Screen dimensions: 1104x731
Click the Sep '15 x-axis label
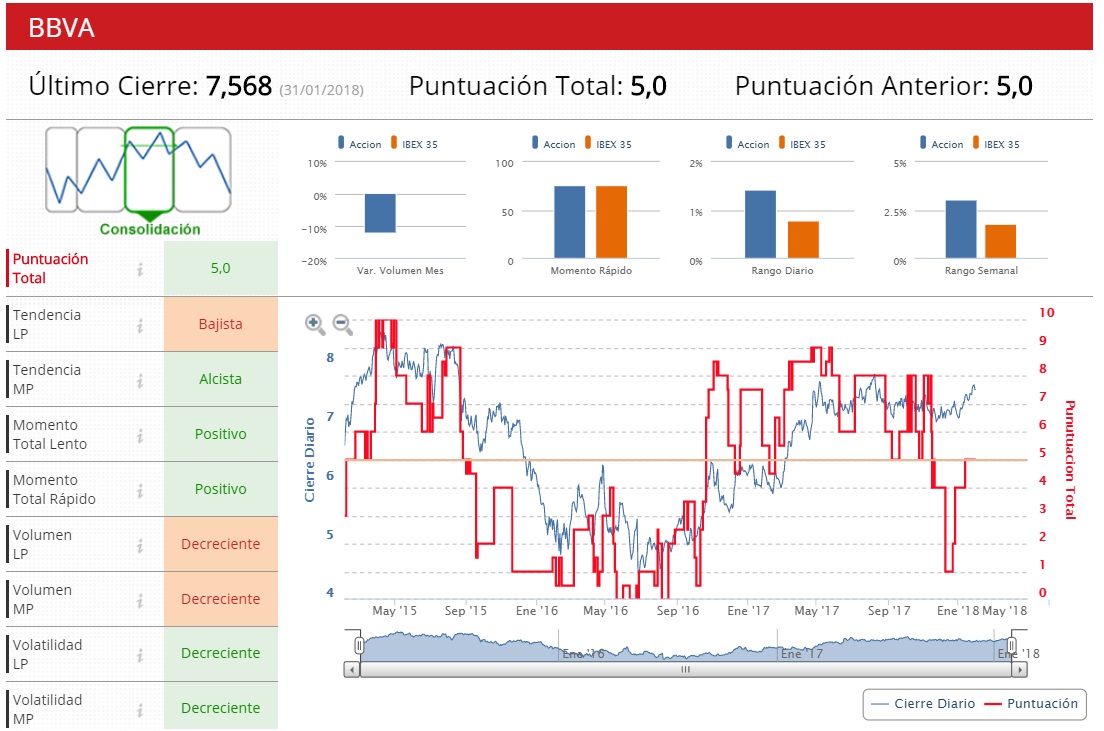[x=465, y=611]
